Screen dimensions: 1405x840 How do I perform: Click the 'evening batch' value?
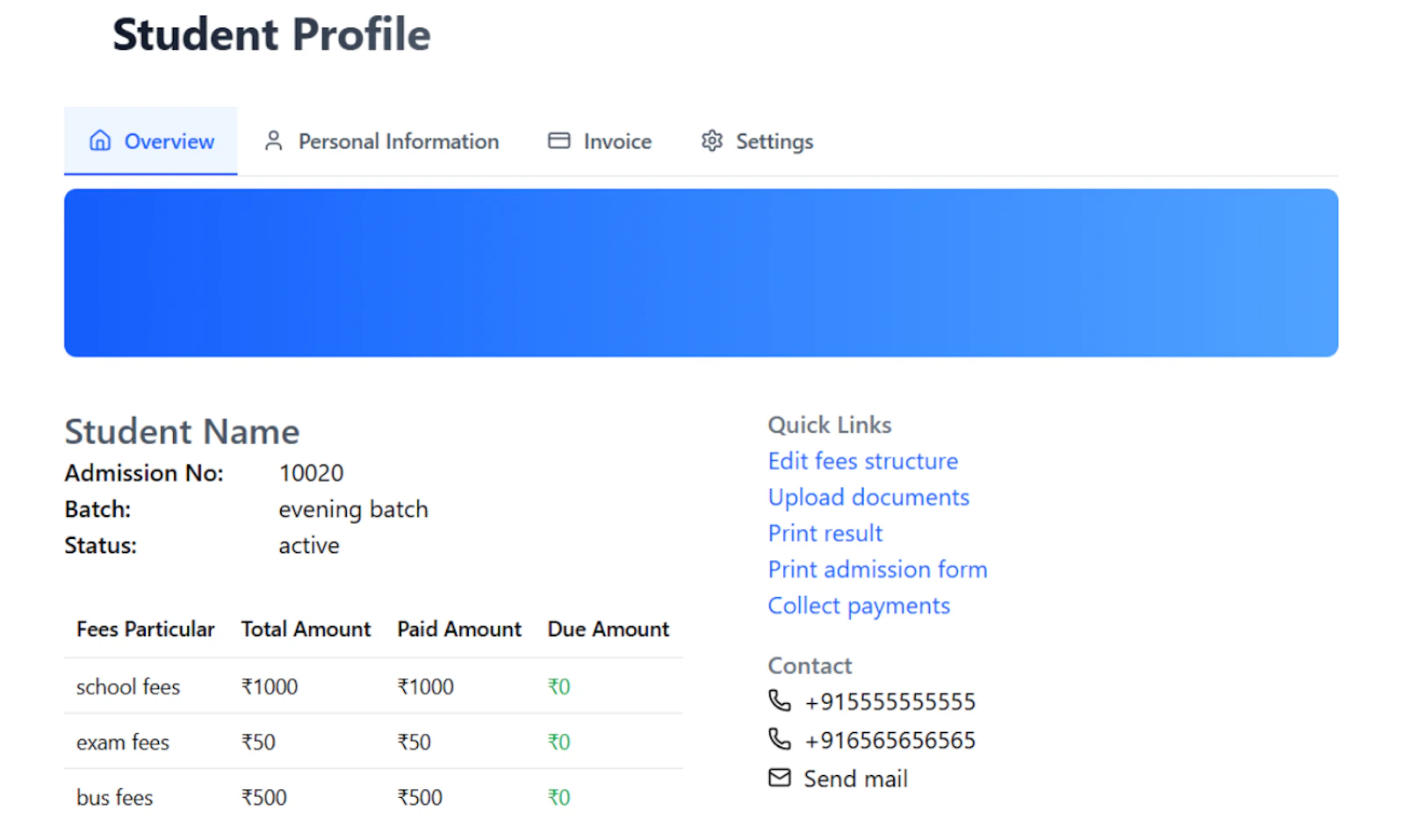pos(353,510)
